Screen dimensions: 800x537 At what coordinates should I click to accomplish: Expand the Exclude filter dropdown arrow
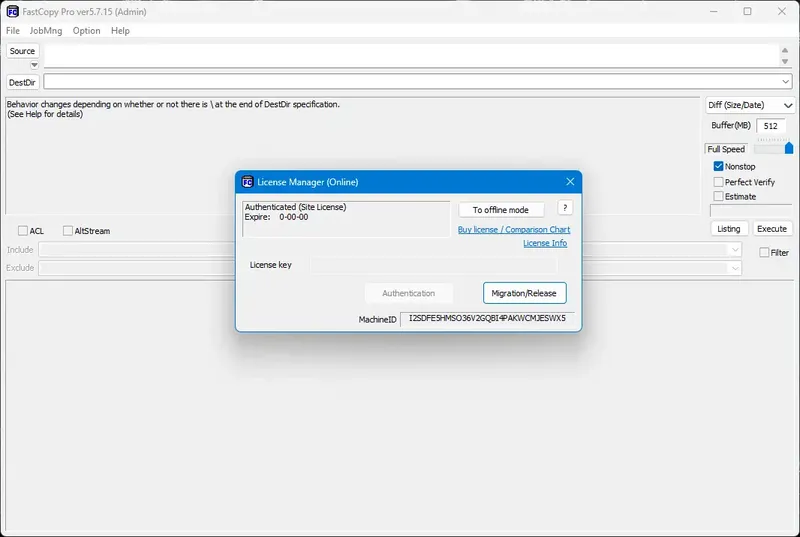[x=735, y=268]
